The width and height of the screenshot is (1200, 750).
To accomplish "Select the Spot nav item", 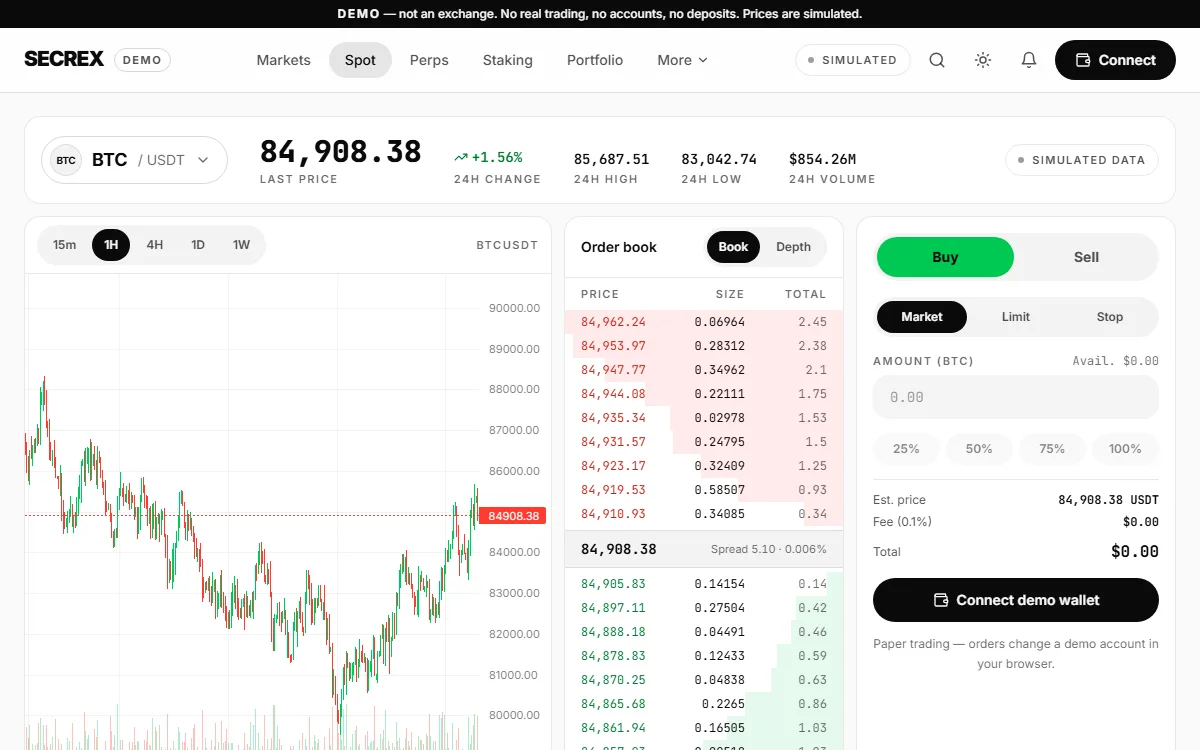I will (360, 60).
